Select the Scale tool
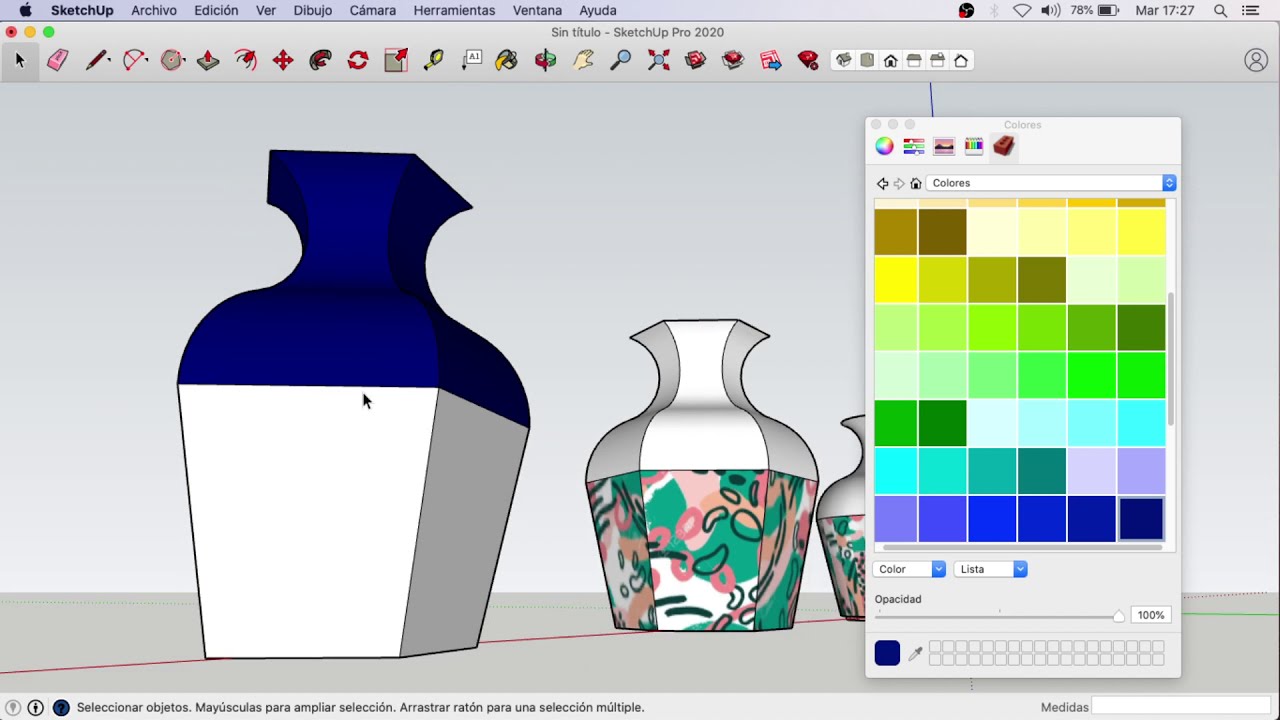 point(396,61)
